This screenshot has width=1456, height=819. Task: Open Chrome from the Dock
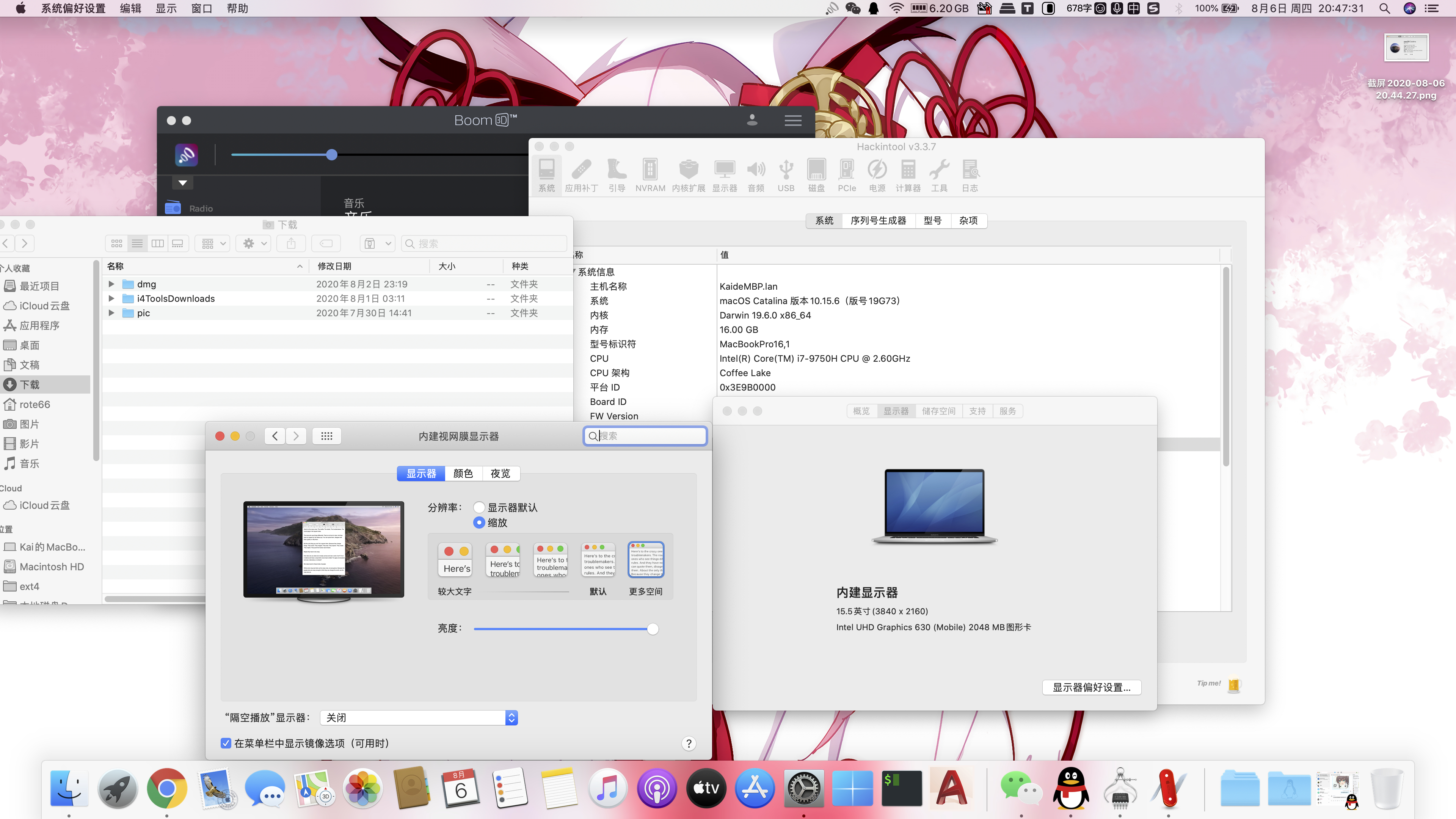point(167,789)
